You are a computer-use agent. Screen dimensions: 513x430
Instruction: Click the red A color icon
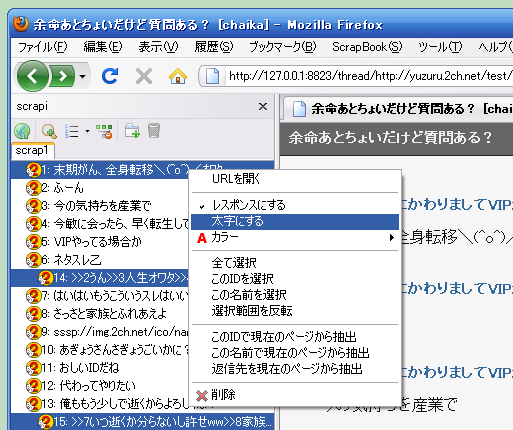pyautogui.click(x=202, y=238)
